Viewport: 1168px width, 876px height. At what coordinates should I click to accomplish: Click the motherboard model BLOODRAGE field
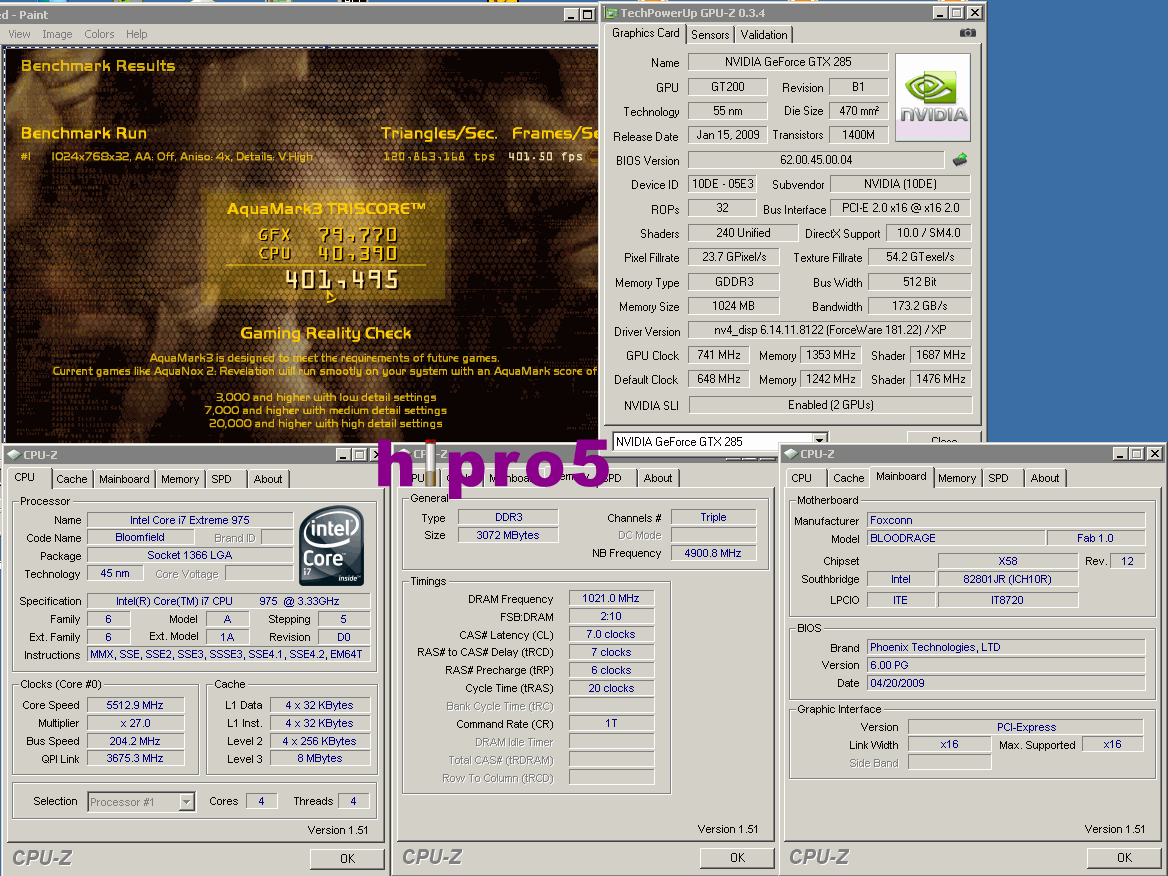pos(956,538)
